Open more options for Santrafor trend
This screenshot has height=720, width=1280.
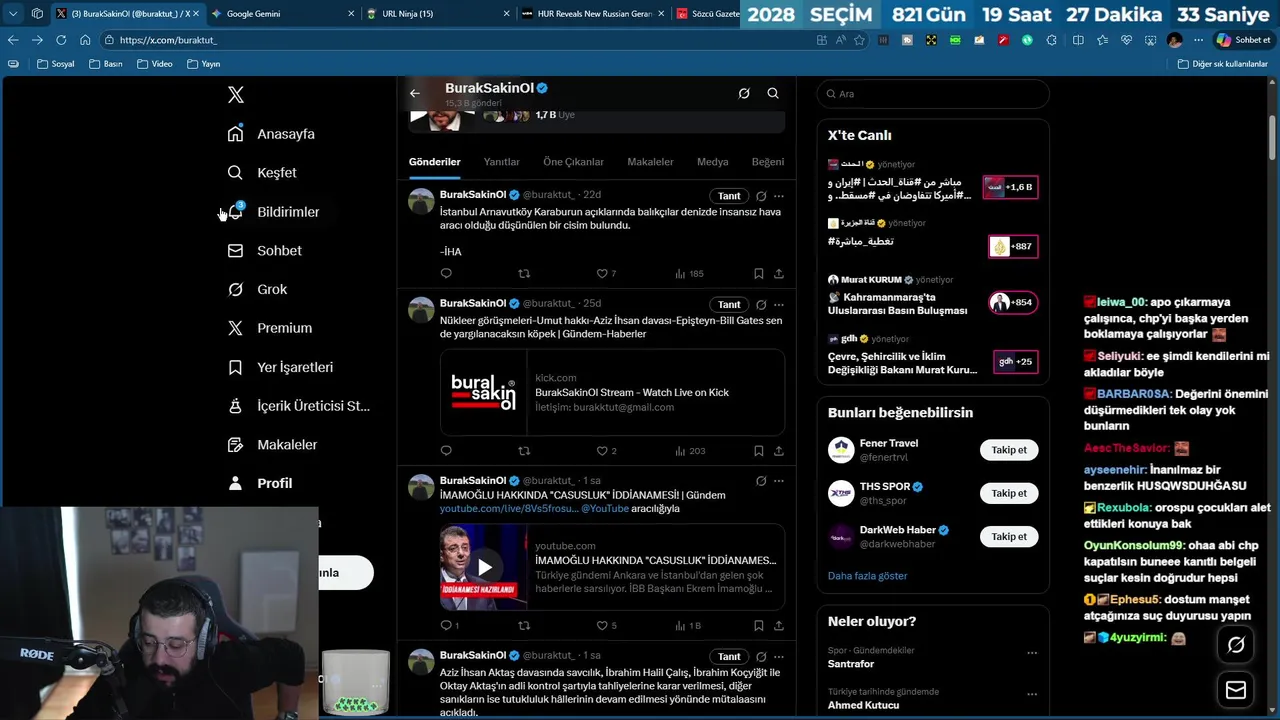coord(1031,653)
